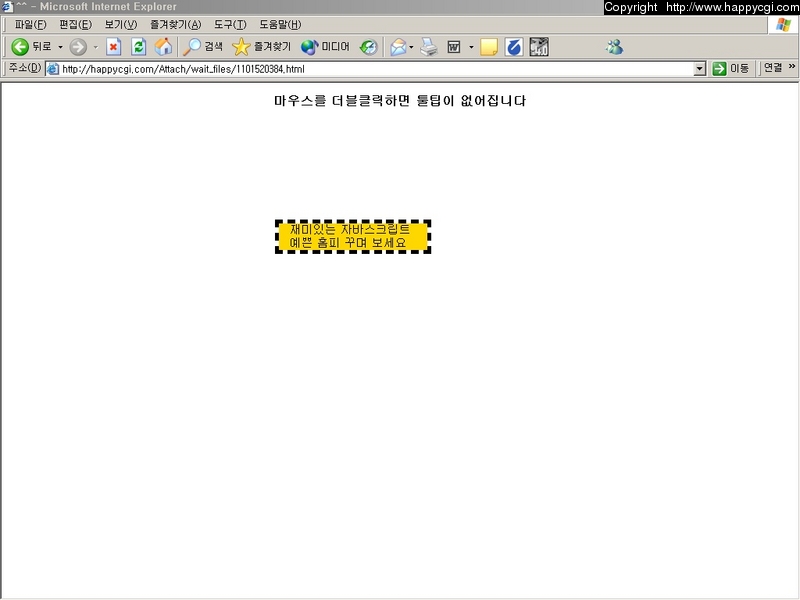The width and height of the screenshot is (800, 600).
Task: Click the 연결 links toolbar label
Action: pos(773,67)
